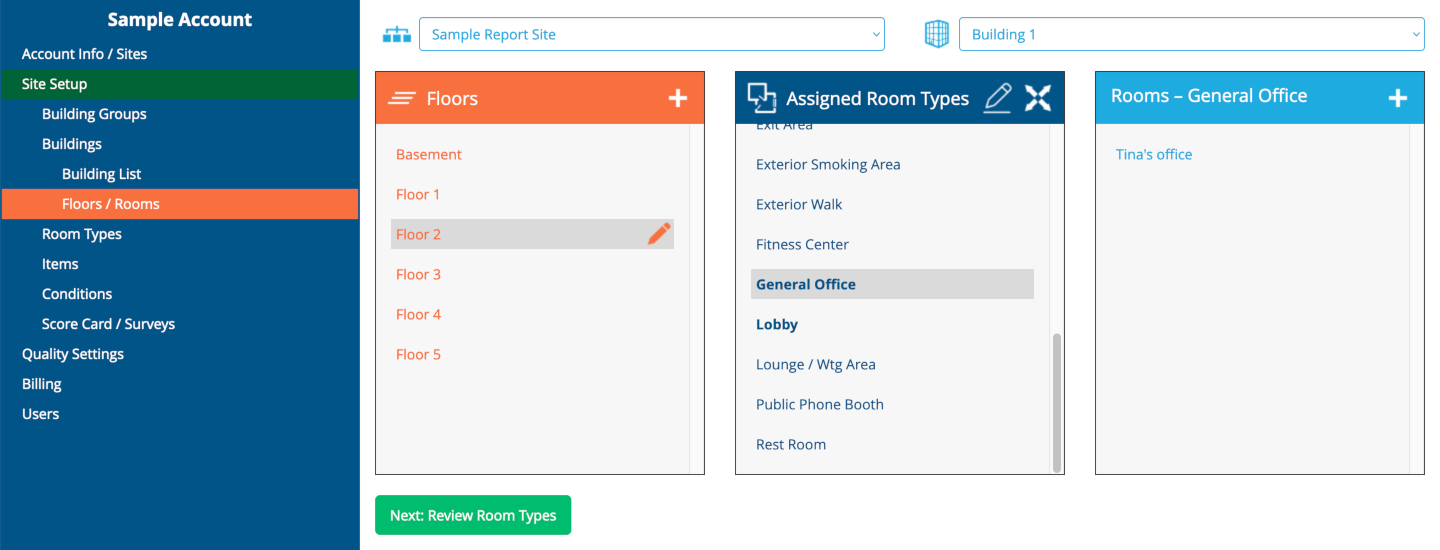Open the Building 1 dropdown

click(x=1191, y=35)
